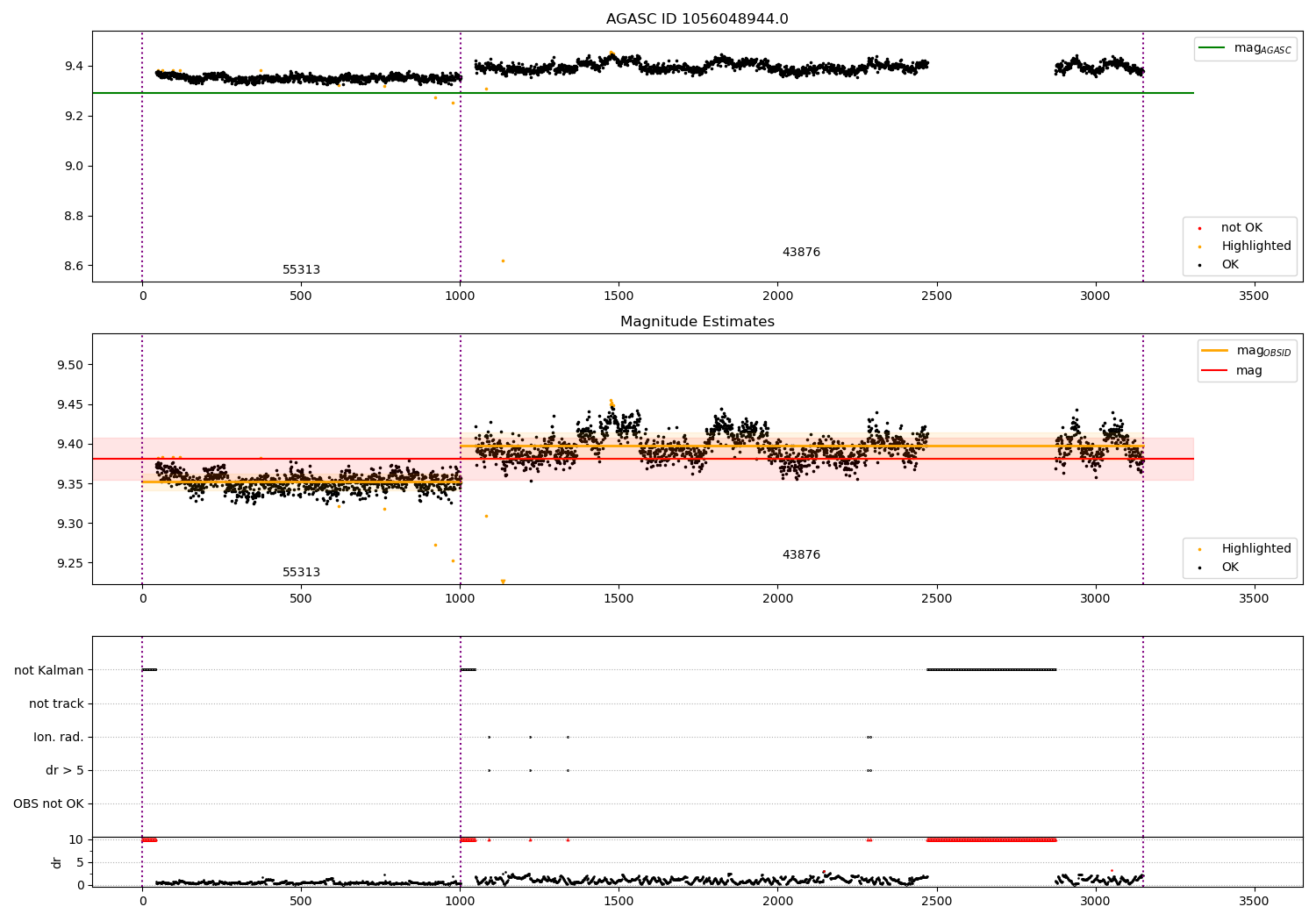Click "55313" label in Magnitude Estimates plot
The width and height of the screenshot is (1316, 921).
pos(301,573)
